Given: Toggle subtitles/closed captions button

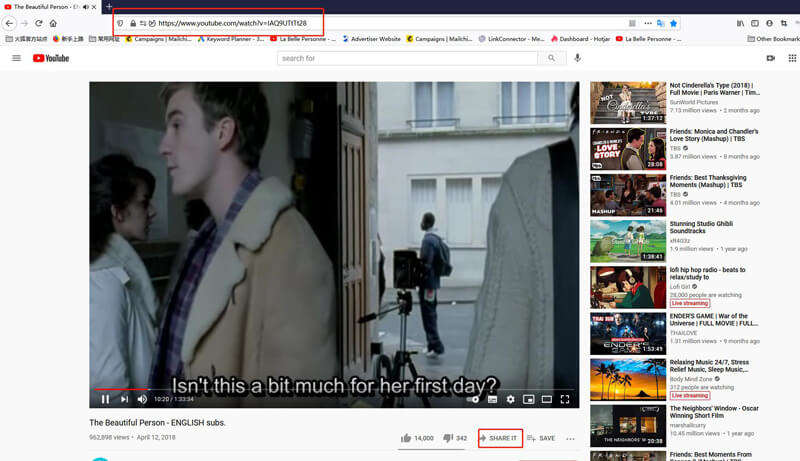Looking at the screenshot, I should coord(492,399).
